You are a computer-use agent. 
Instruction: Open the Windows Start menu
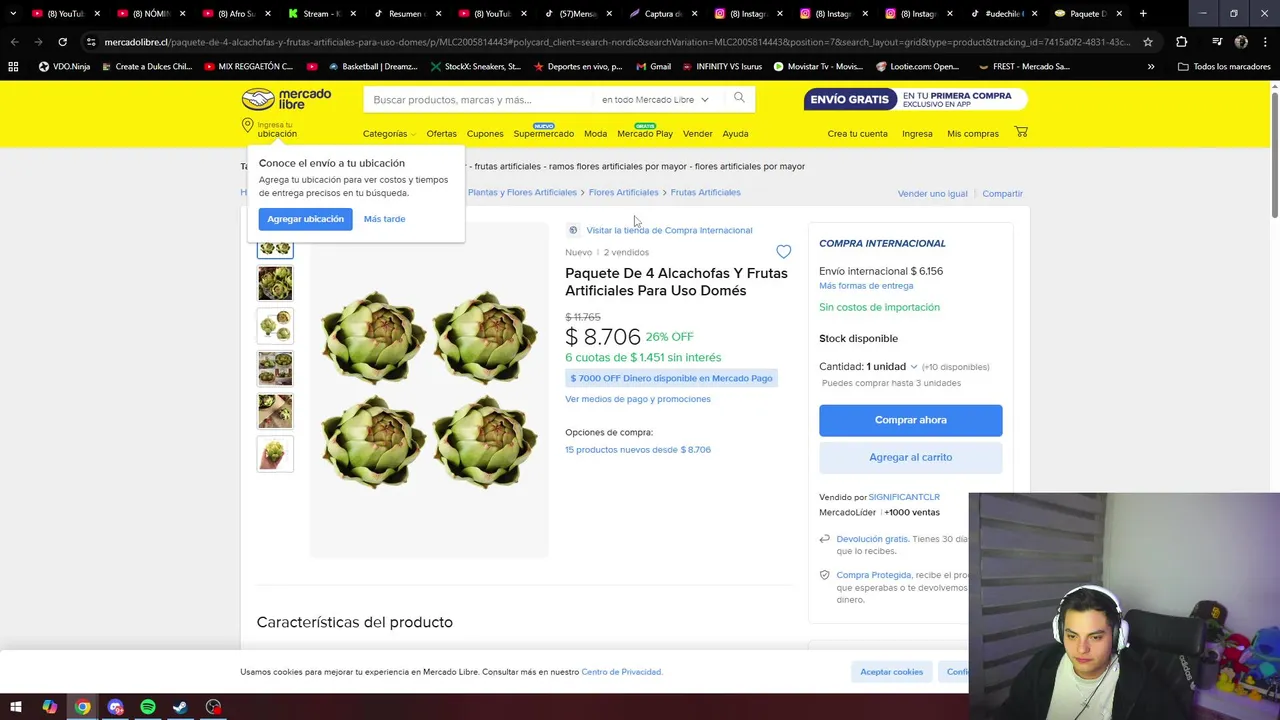pos(16,707)
